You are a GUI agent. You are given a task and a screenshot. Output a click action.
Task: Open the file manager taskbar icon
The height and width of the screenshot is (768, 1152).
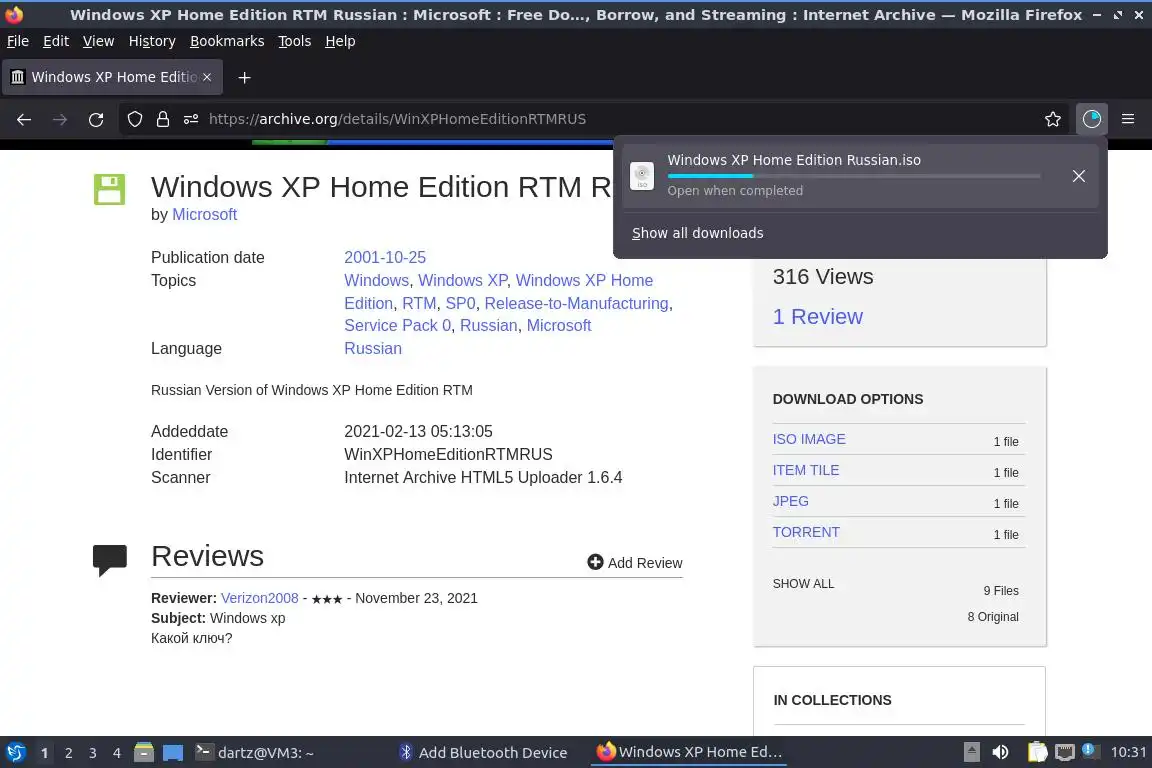tap(144, 752)
